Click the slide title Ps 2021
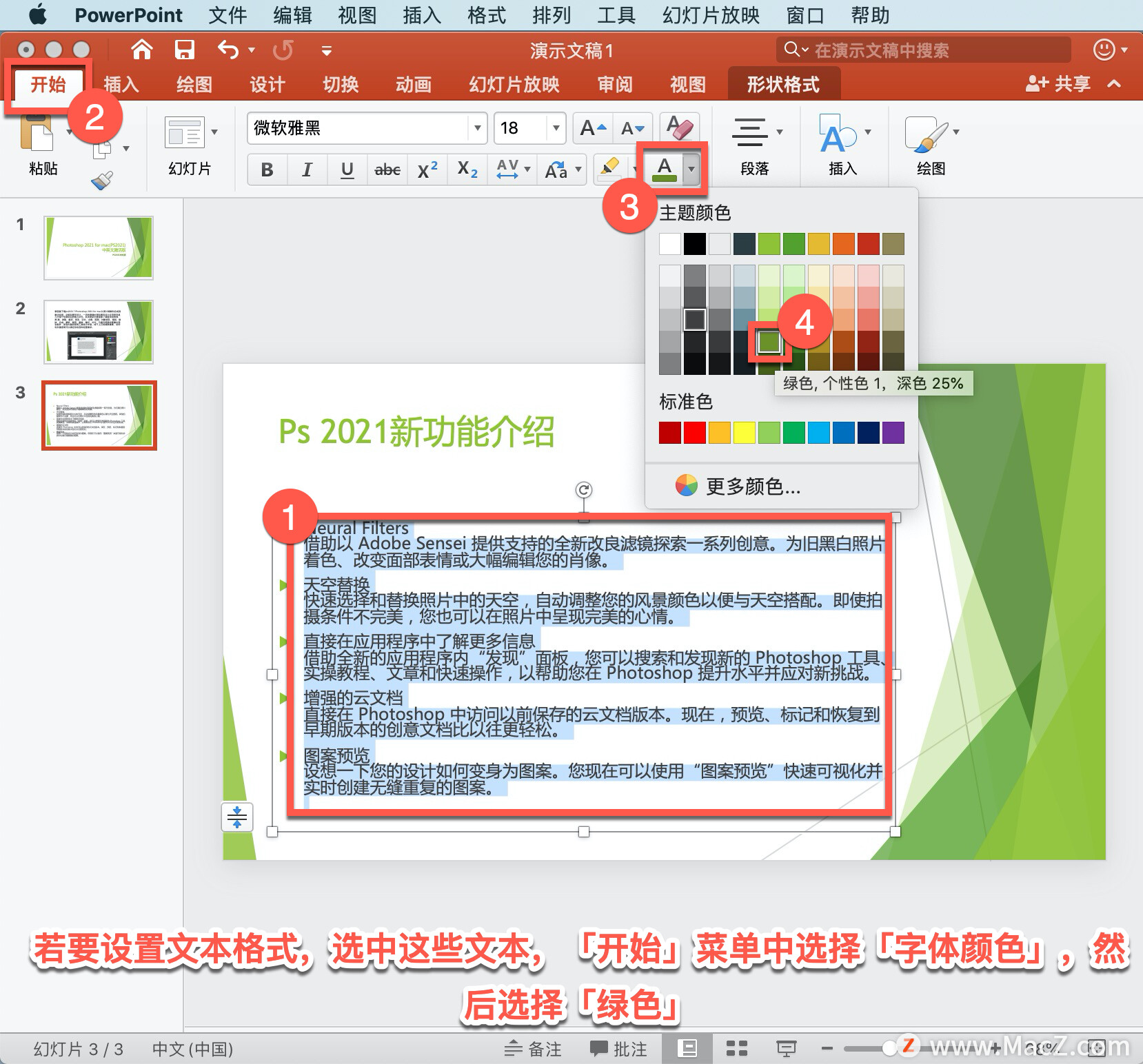Screen dimensions: 1143x1064 [416, 431]
